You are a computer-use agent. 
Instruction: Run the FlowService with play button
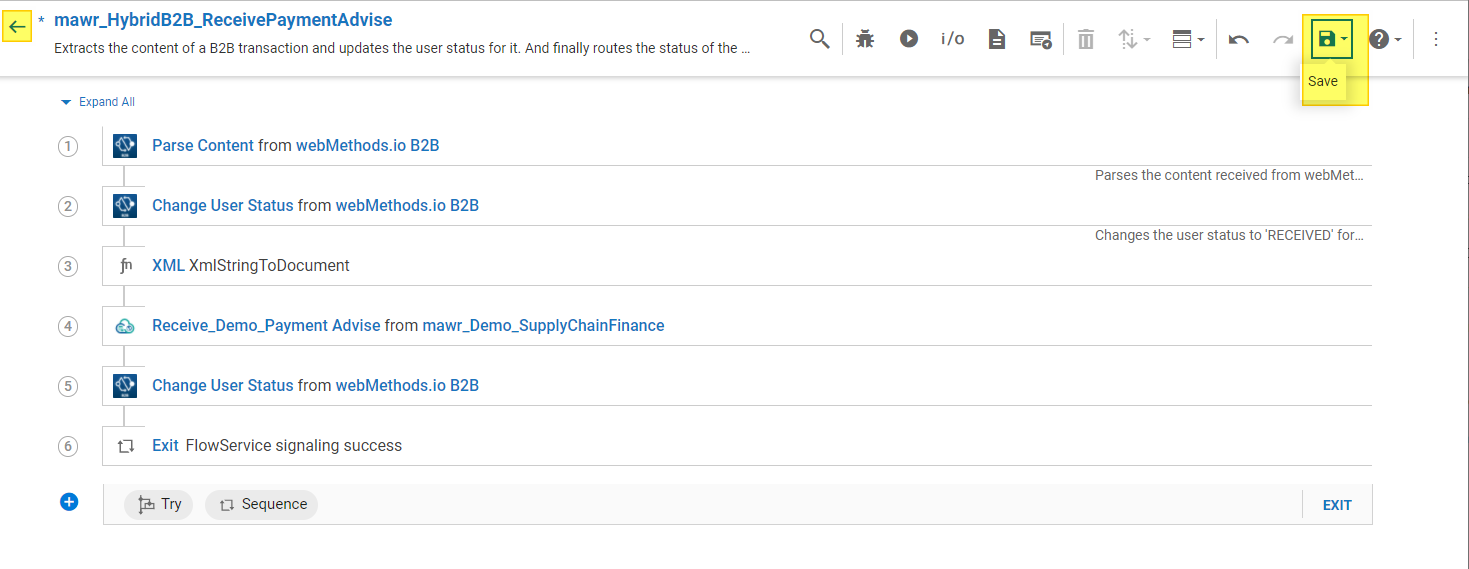point(909,39)
